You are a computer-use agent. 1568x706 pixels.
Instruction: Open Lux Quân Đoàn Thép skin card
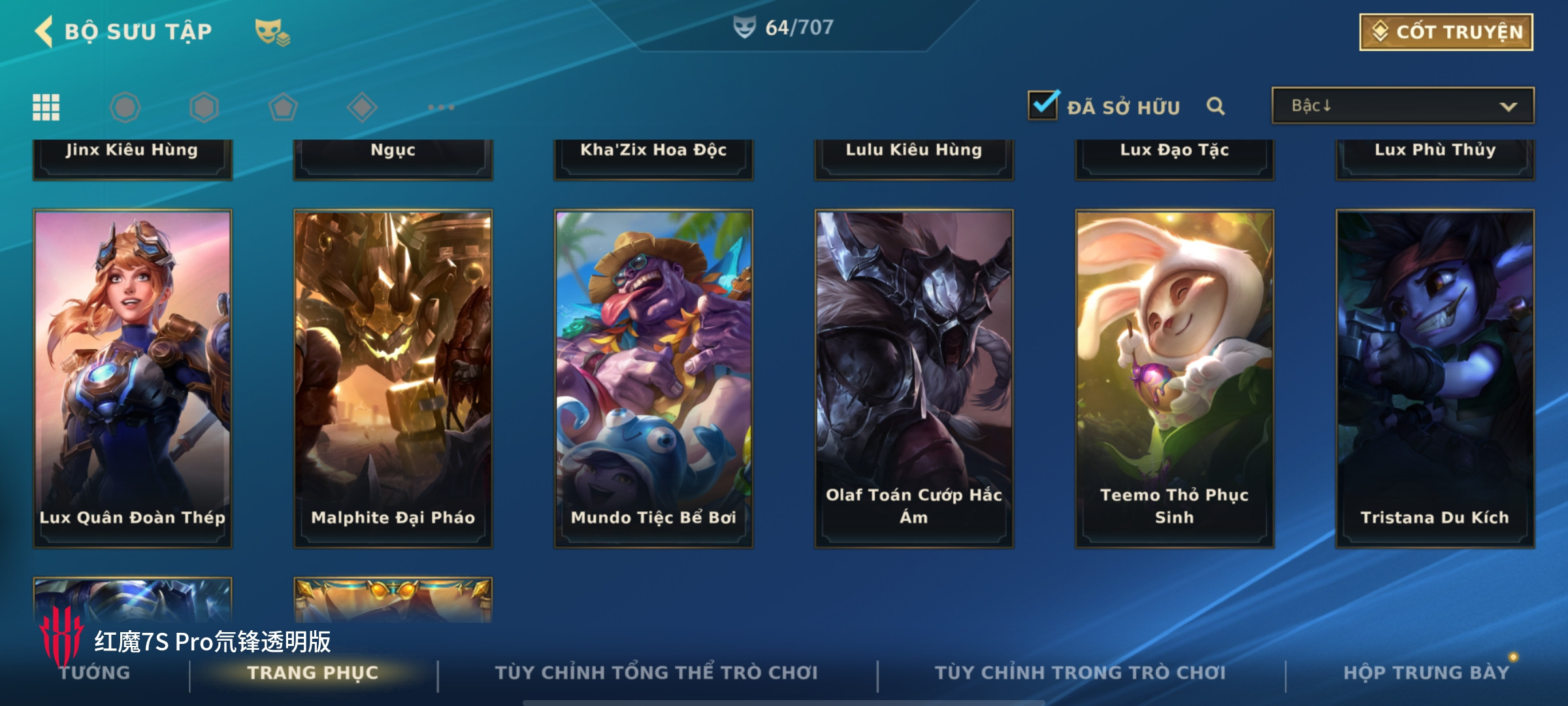pyautogui.click(x=133, y=378)
